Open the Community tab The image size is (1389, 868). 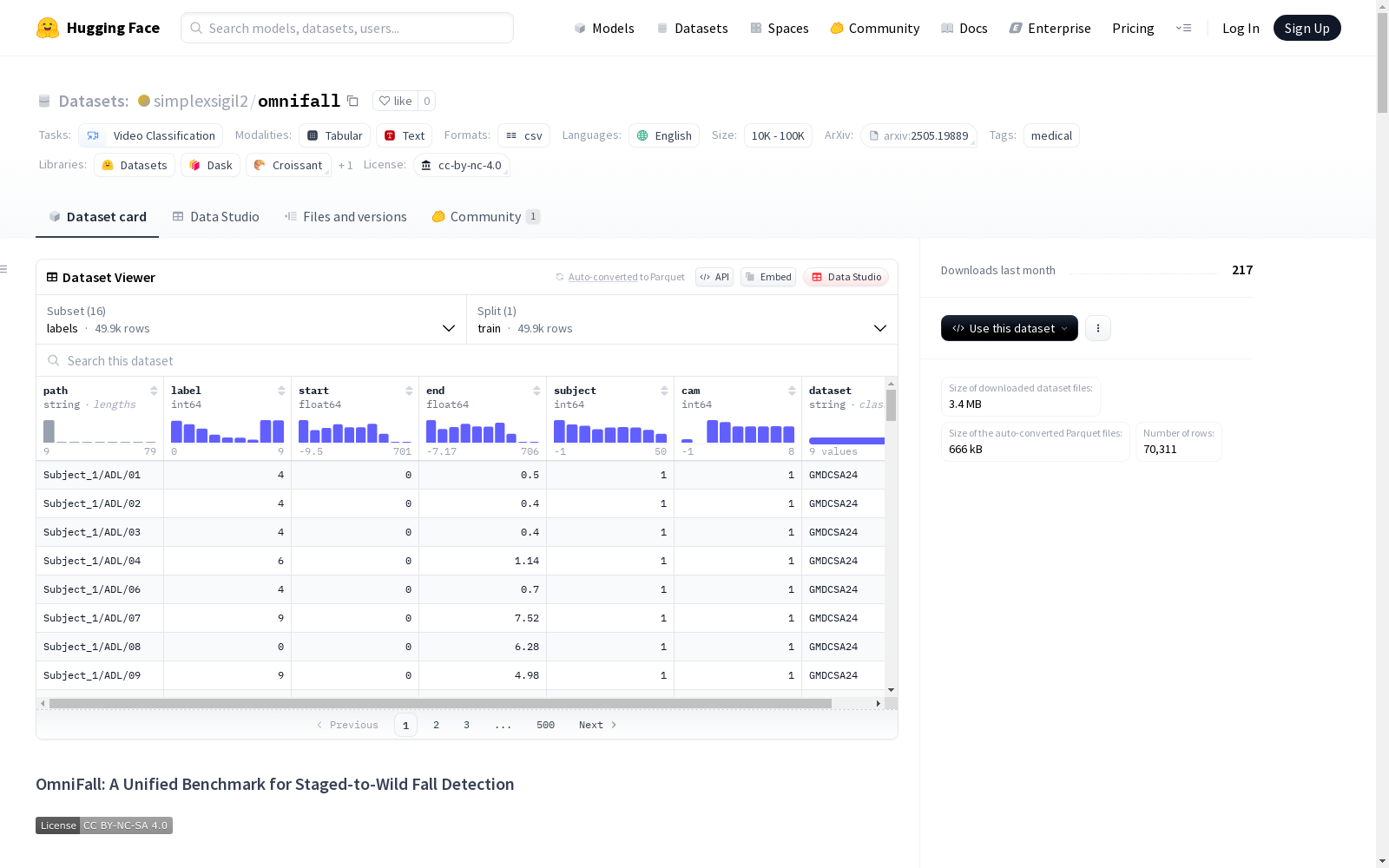(x=485, y=217)
